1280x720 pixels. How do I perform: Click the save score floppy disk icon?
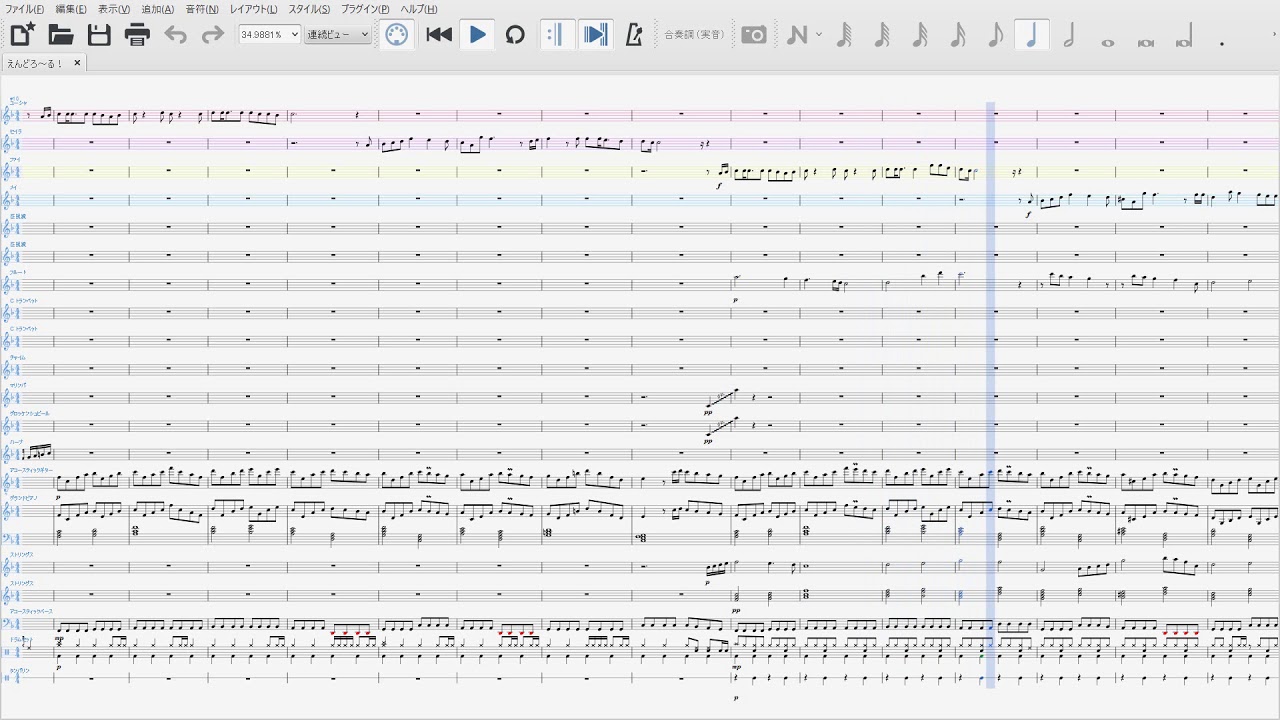(99, 35)
